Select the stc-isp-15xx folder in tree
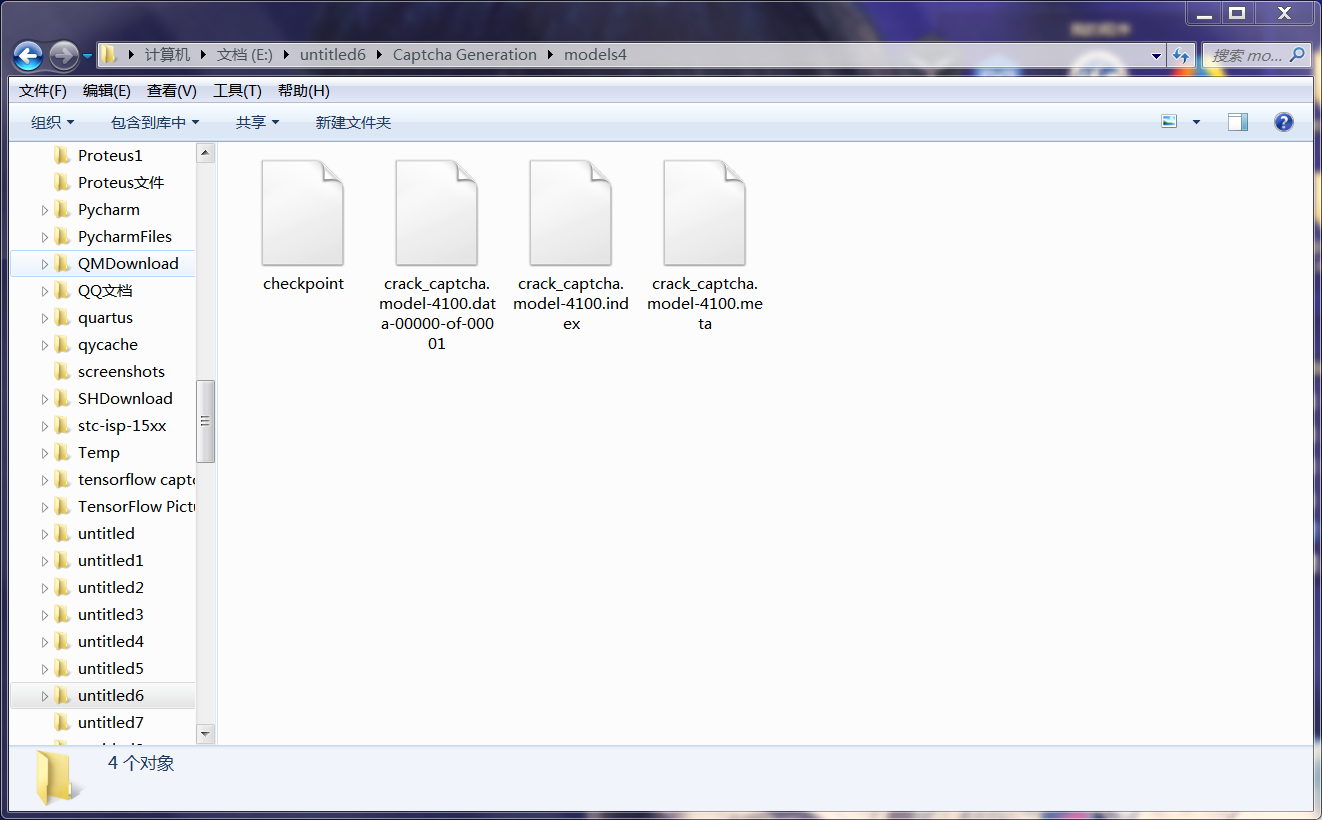 point(122,426)
